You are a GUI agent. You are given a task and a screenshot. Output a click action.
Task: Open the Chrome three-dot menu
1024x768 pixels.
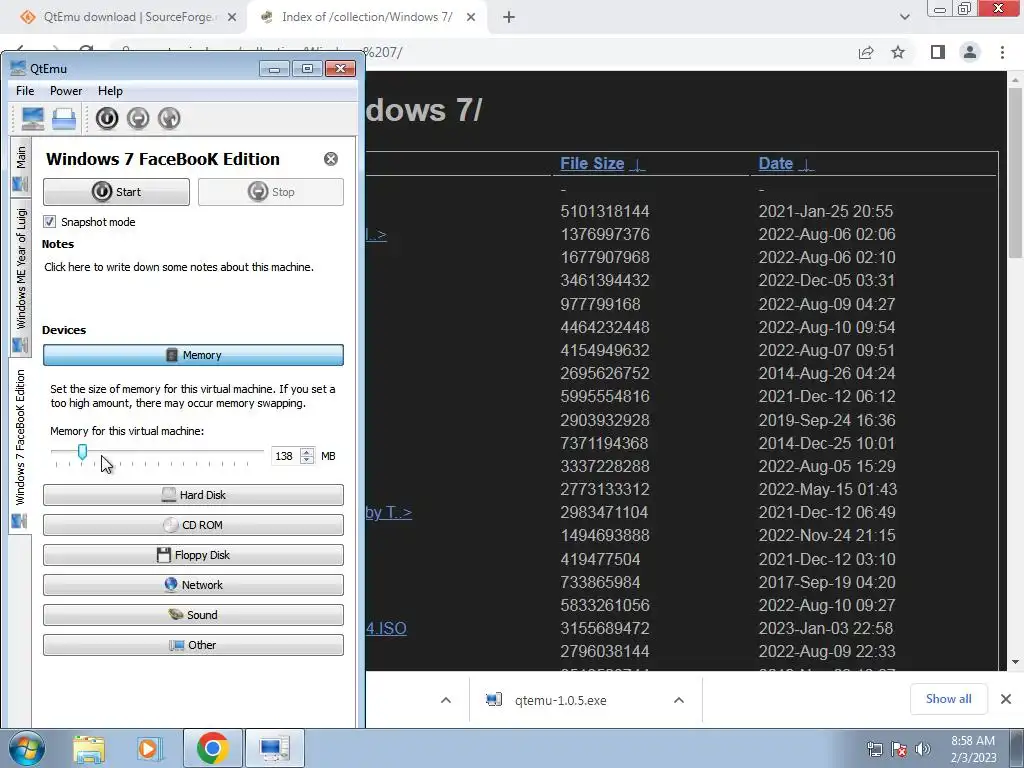(x=1002, y=52)
